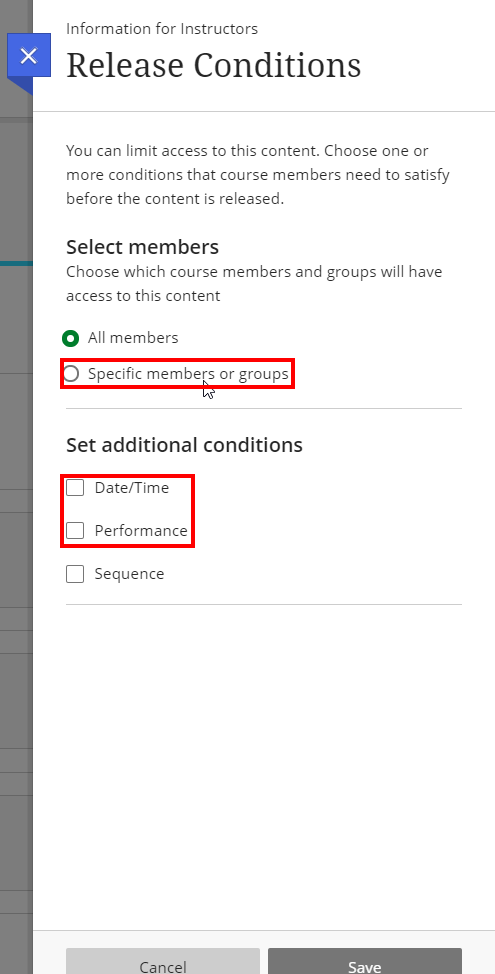
Task: Save the release conditions
Action: point(365,961)
